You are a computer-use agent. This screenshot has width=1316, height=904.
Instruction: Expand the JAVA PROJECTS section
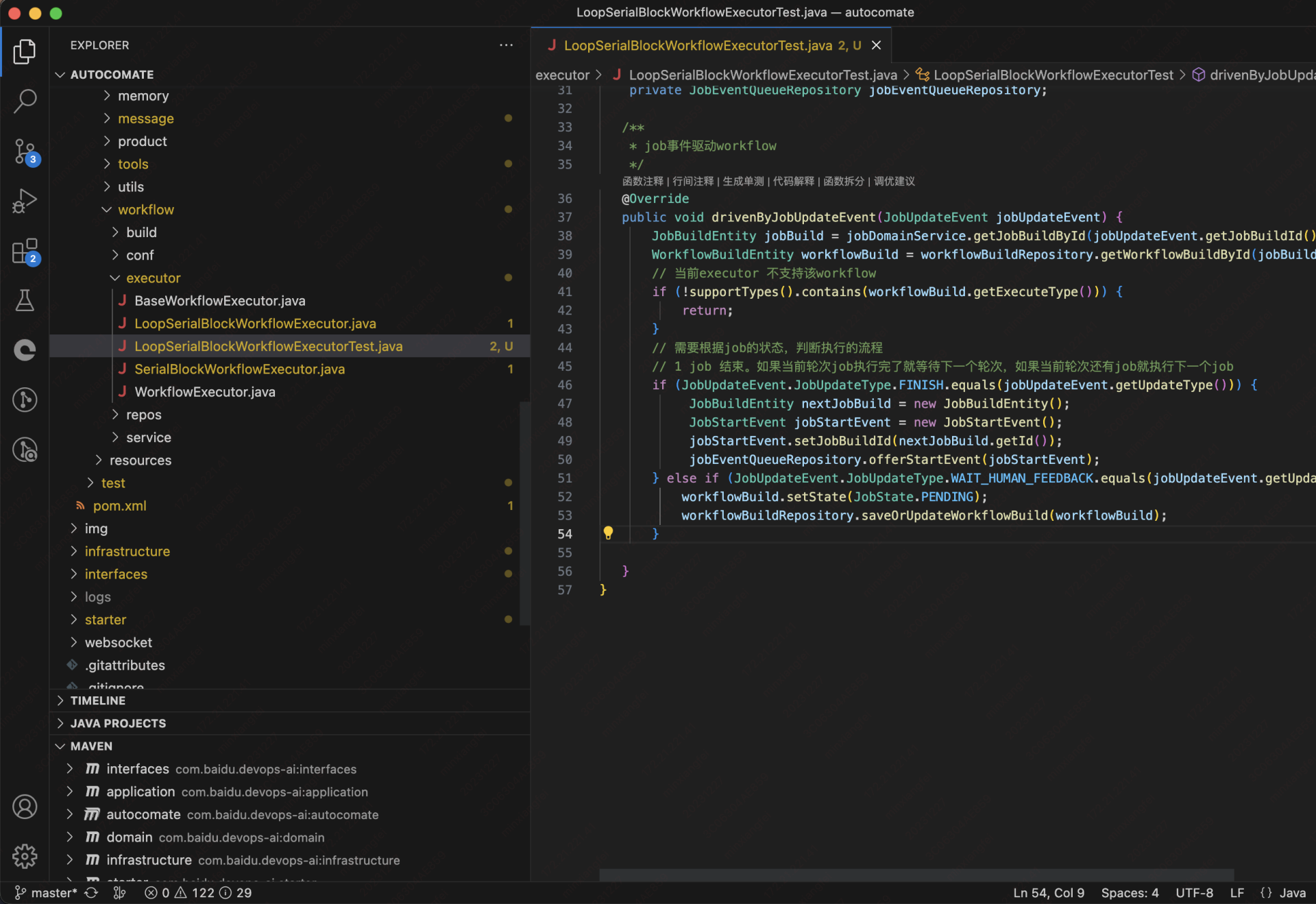60,723
